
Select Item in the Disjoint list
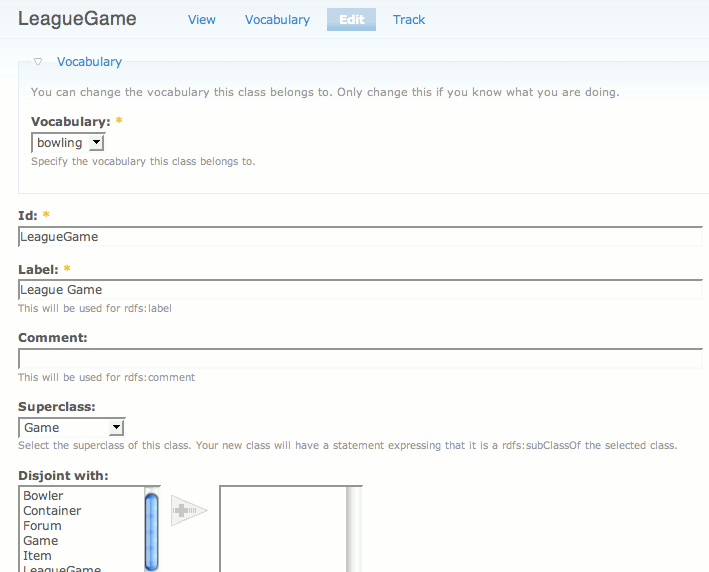pyautogui.click(x=37, y=556)
